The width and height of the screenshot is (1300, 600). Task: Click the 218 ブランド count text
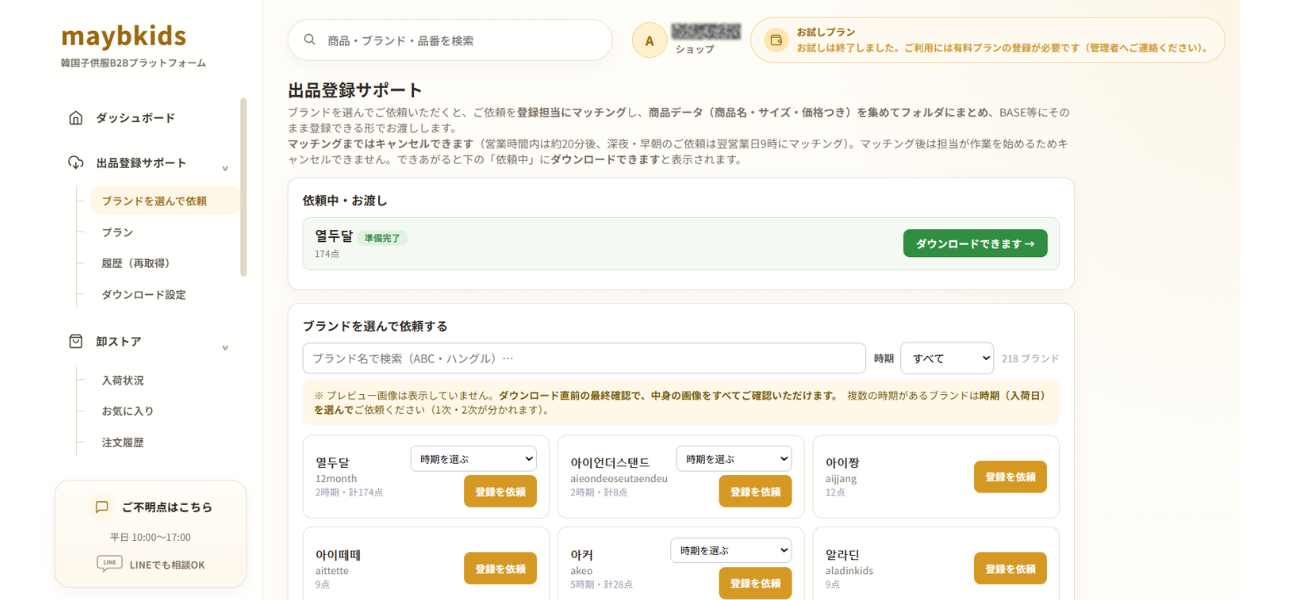coord(1030,358)
